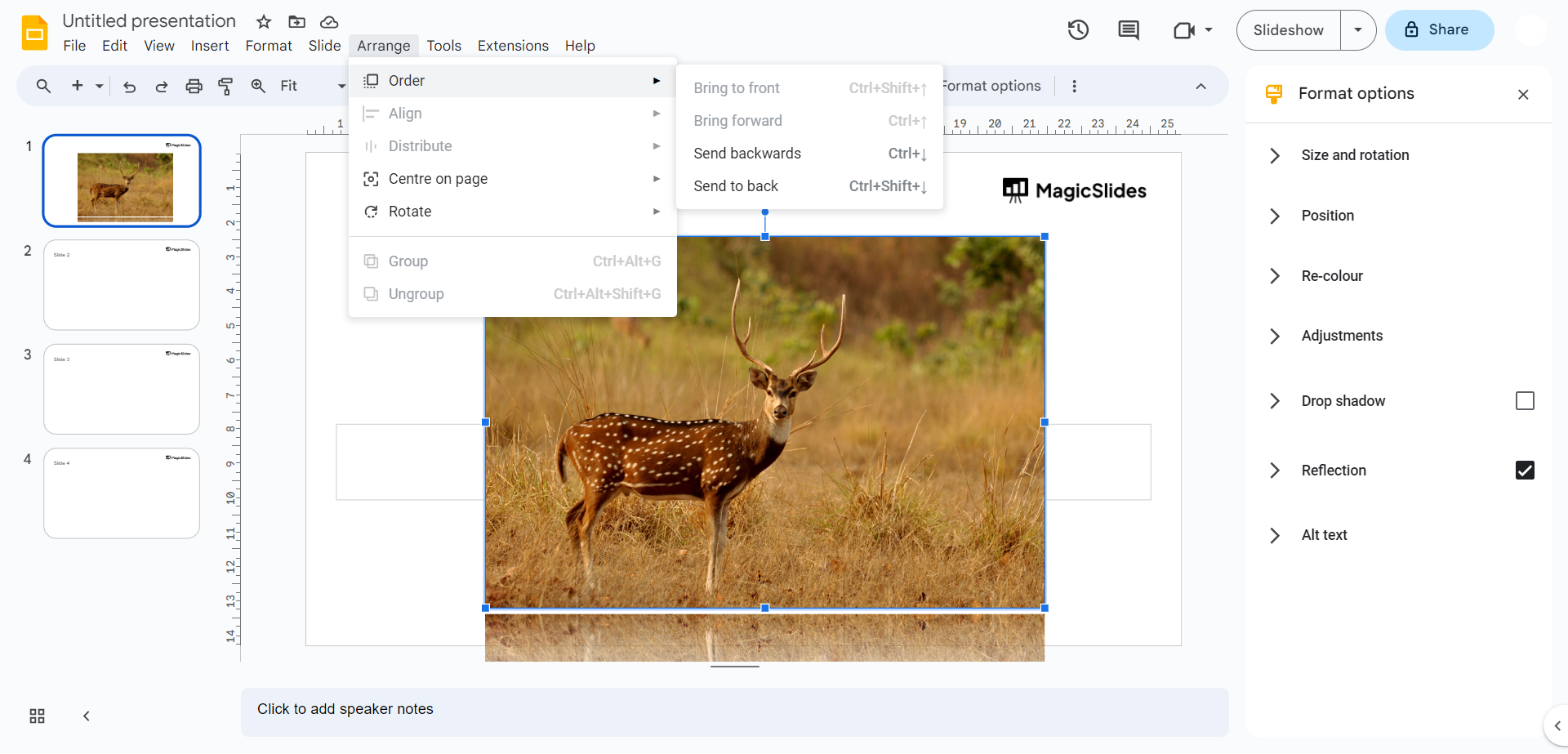The image size is (1568, 754).
Task: Open grid view of slides
Action: click(x=37, y=716)
